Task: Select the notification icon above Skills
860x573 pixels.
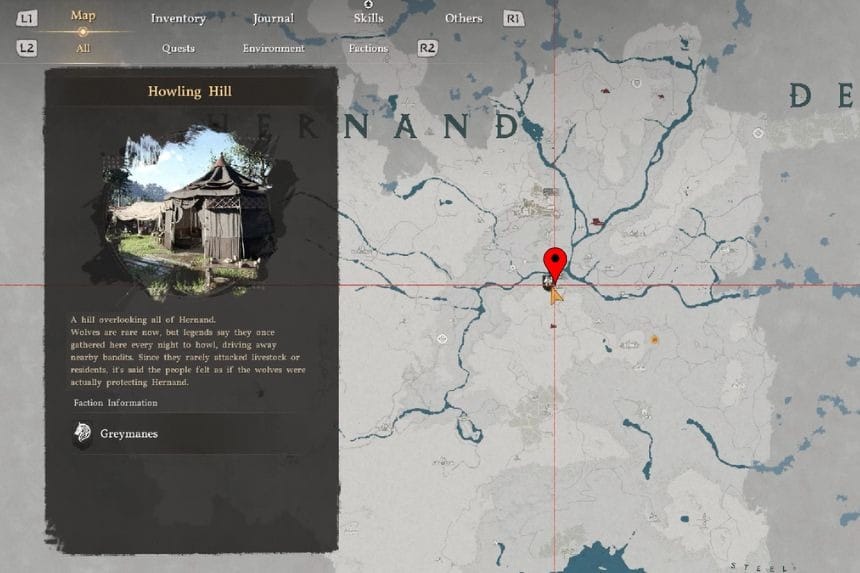Action: (x=368, y=5)
